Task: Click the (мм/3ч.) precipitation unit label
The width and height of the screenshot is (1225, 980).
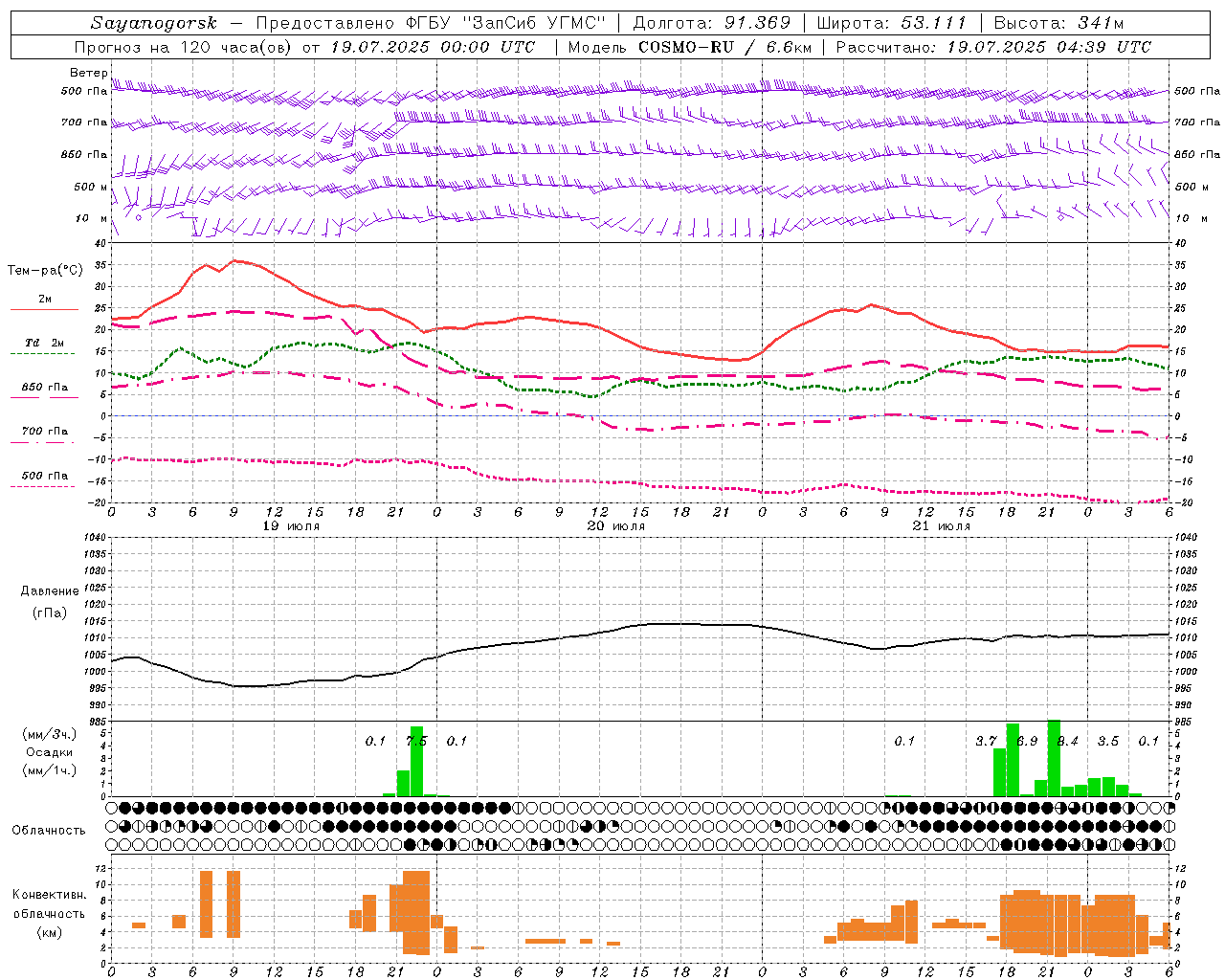Action: [49, 734]
